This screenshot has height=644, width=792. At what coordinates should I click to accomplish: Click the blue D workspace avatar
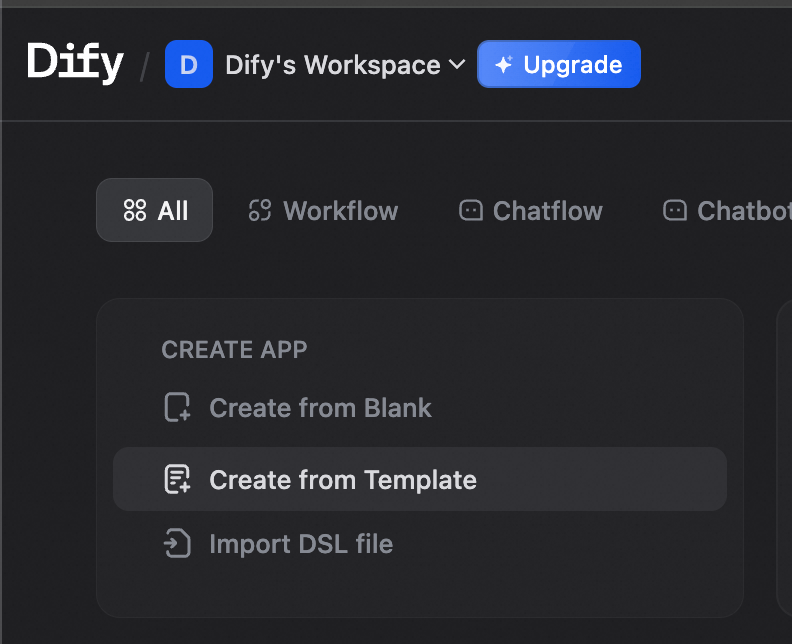(x=188, y=64)
